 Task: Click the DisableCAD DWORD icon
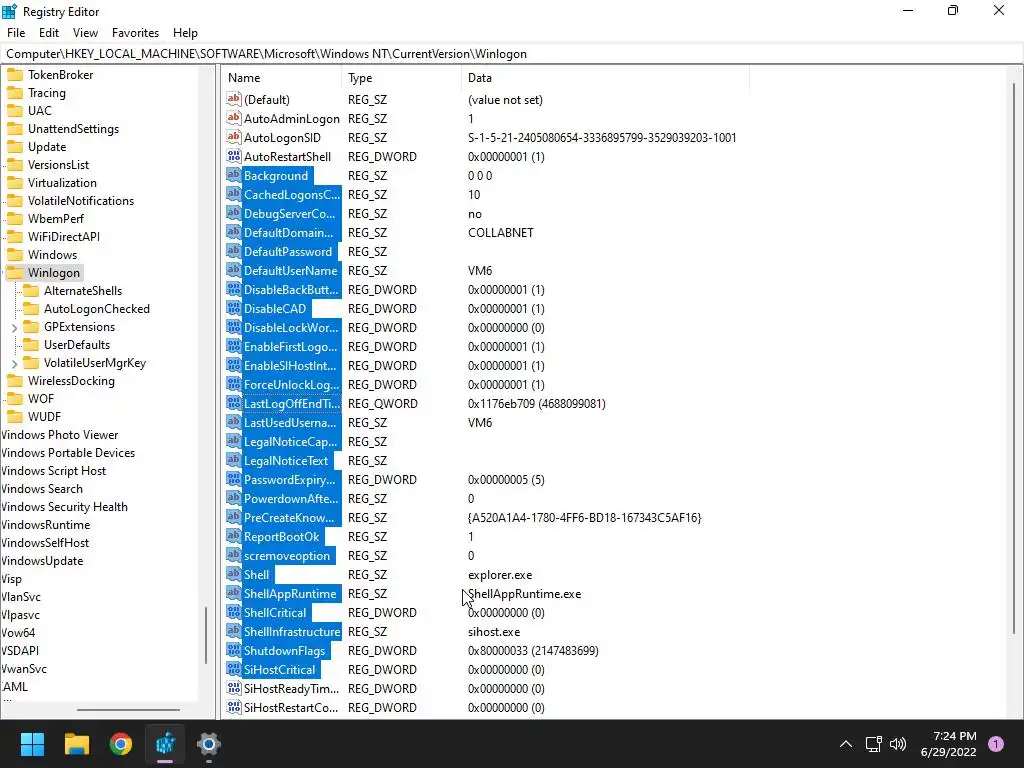point(234,308)
